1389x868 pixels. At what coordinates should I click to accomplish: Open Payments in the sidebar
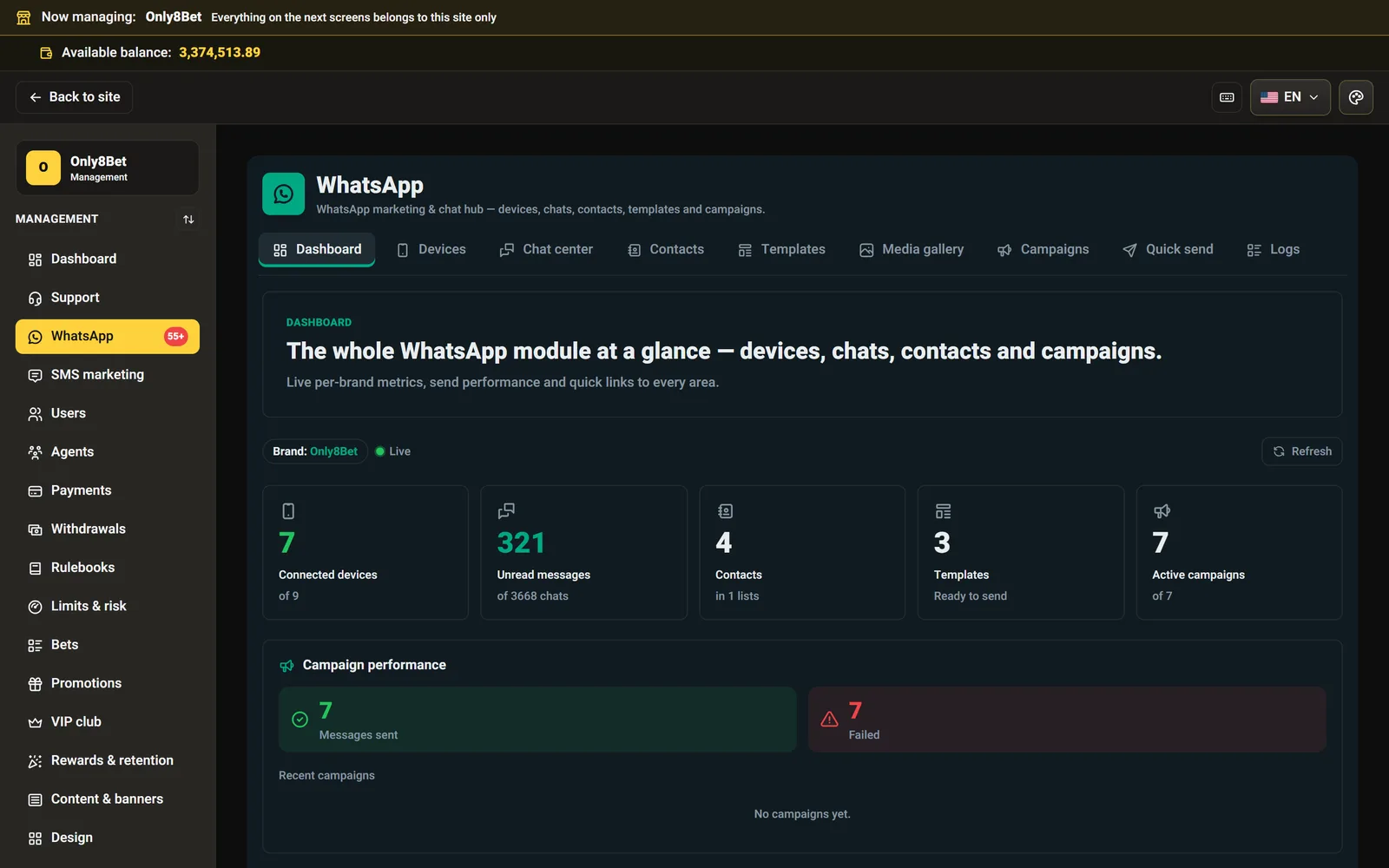click(108, 490)
